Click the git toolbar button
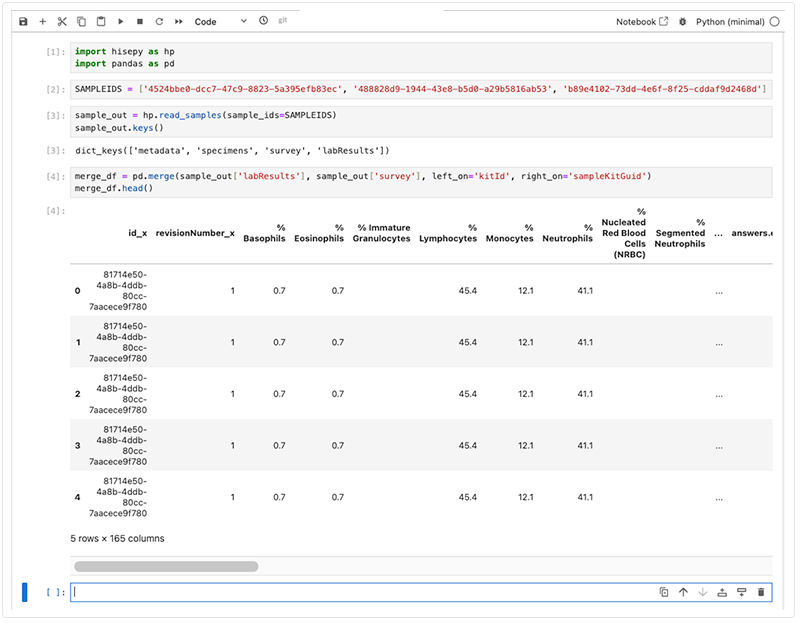 click(284, 21)
